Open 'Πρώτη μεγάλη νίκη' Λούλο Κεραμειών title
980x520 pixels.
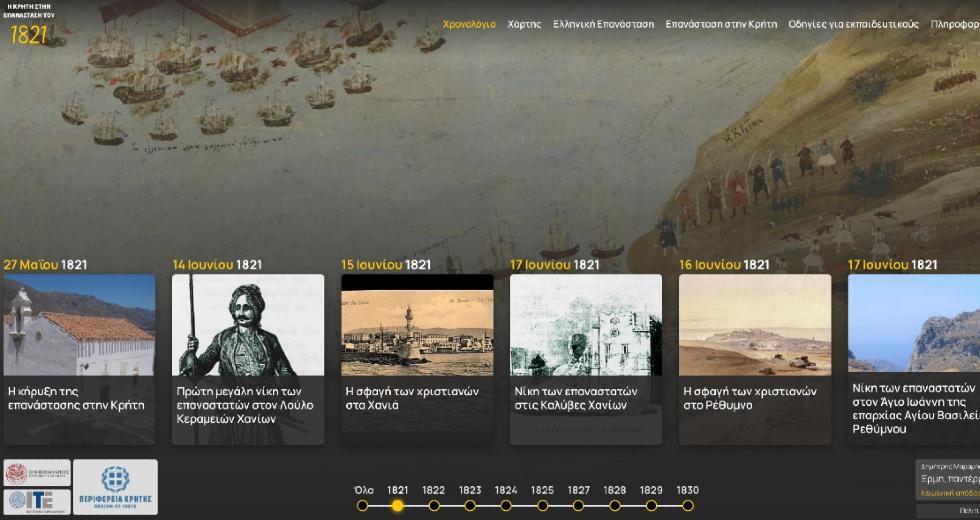(245, 405)
